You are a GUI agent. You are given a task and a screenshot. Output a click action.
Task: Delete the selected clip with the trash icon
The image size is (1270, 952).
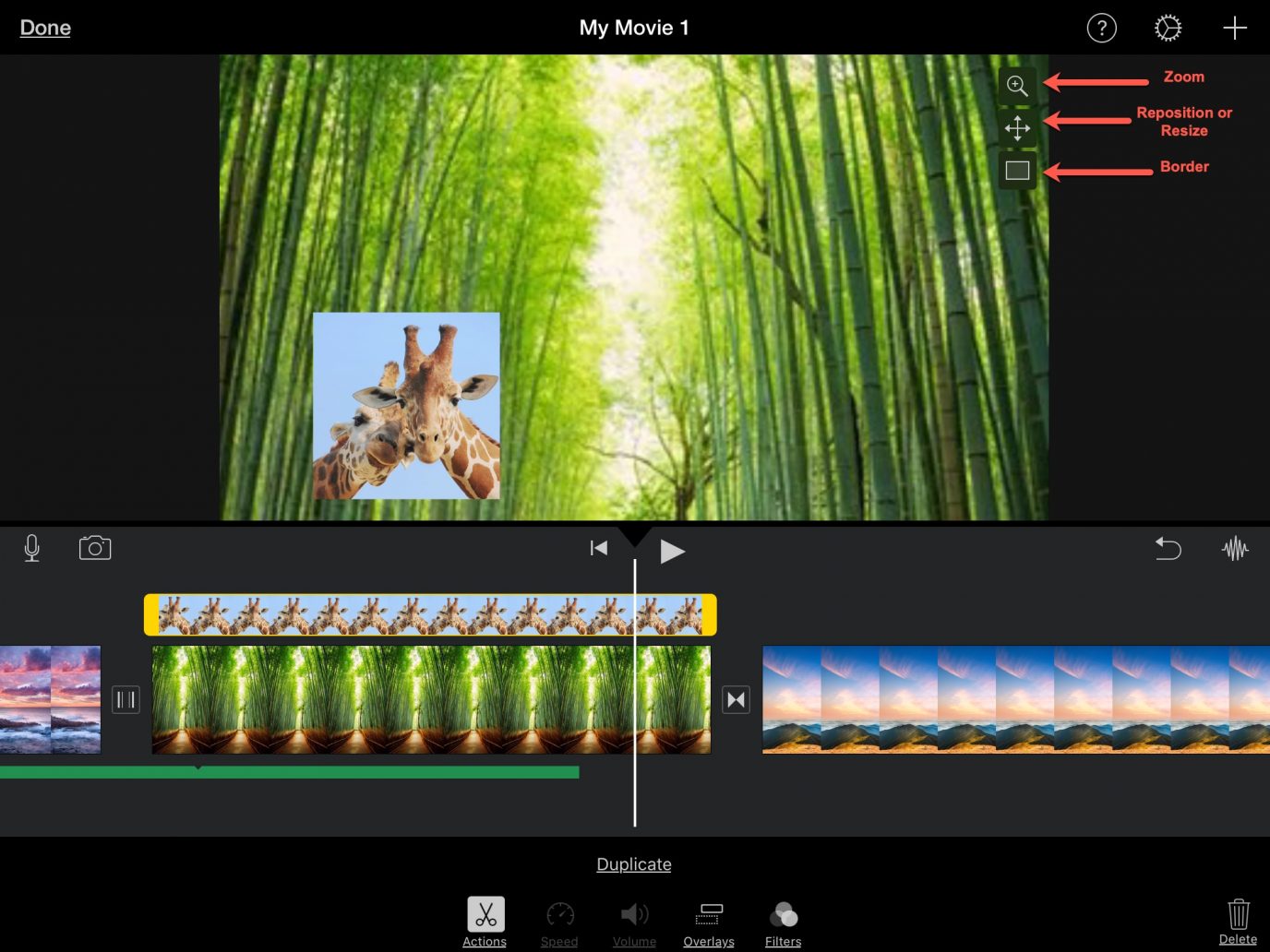click(1239, 916)
